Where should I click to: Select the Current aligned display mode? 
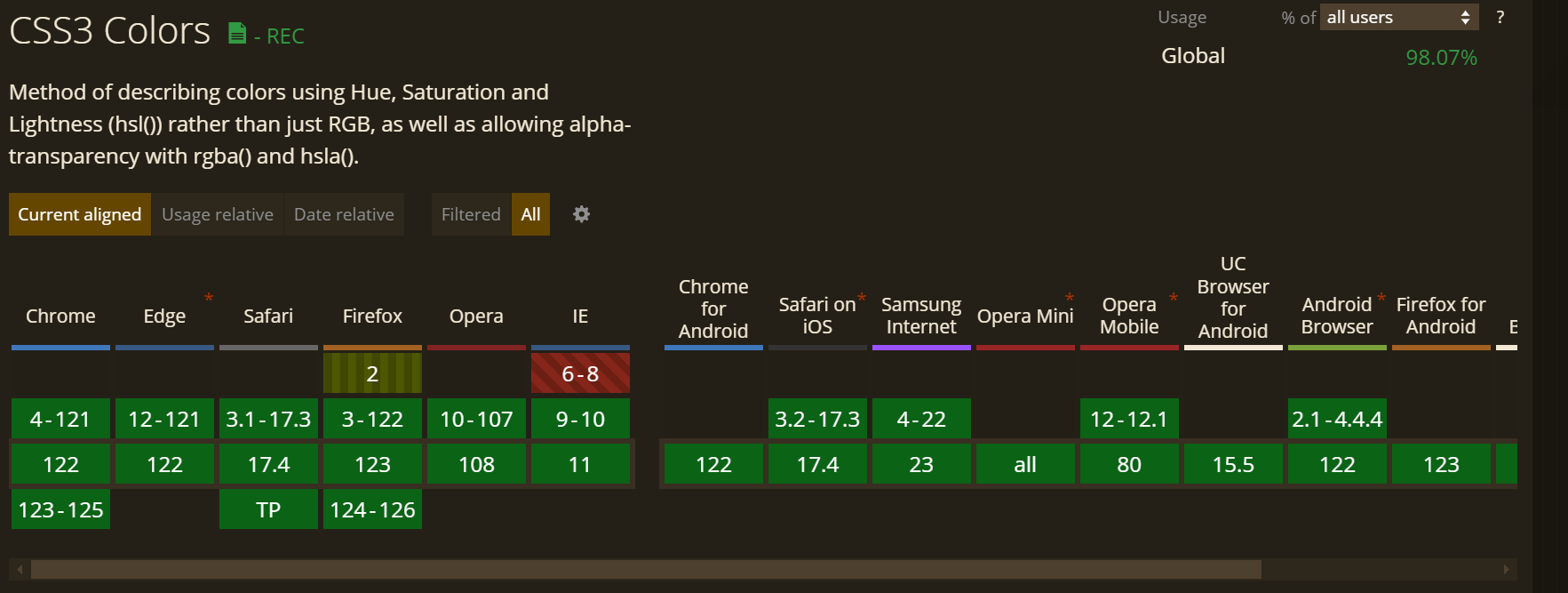pyautogui.click(x=79, y=214)
